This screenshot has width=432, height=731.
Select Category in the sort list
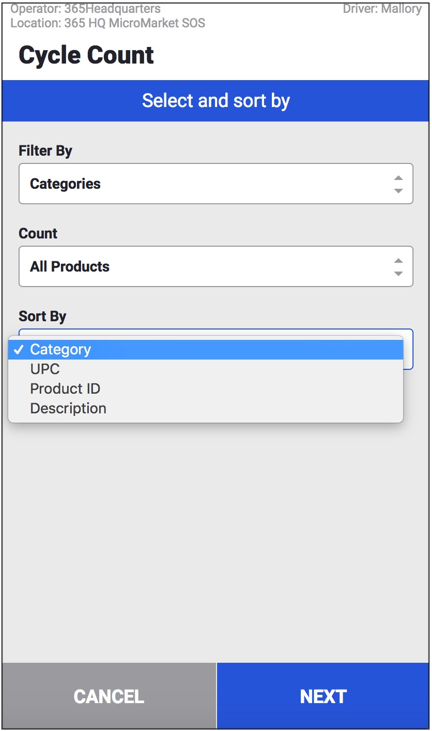click(x=206, y=350)
